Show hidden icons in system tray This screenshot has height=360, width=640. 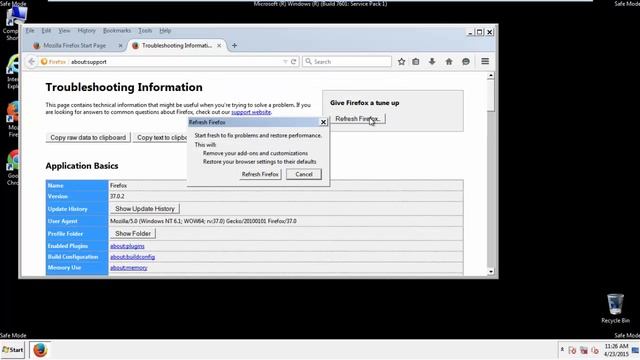pos(562,350)
